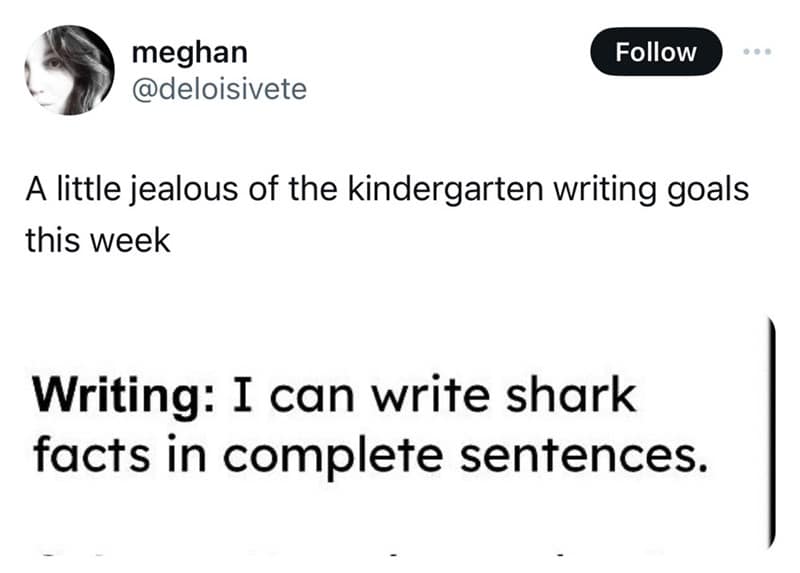Viewport: 800px width, 573px height.
Task: Open the three-dot more options menu
Action: click(758, 52)
